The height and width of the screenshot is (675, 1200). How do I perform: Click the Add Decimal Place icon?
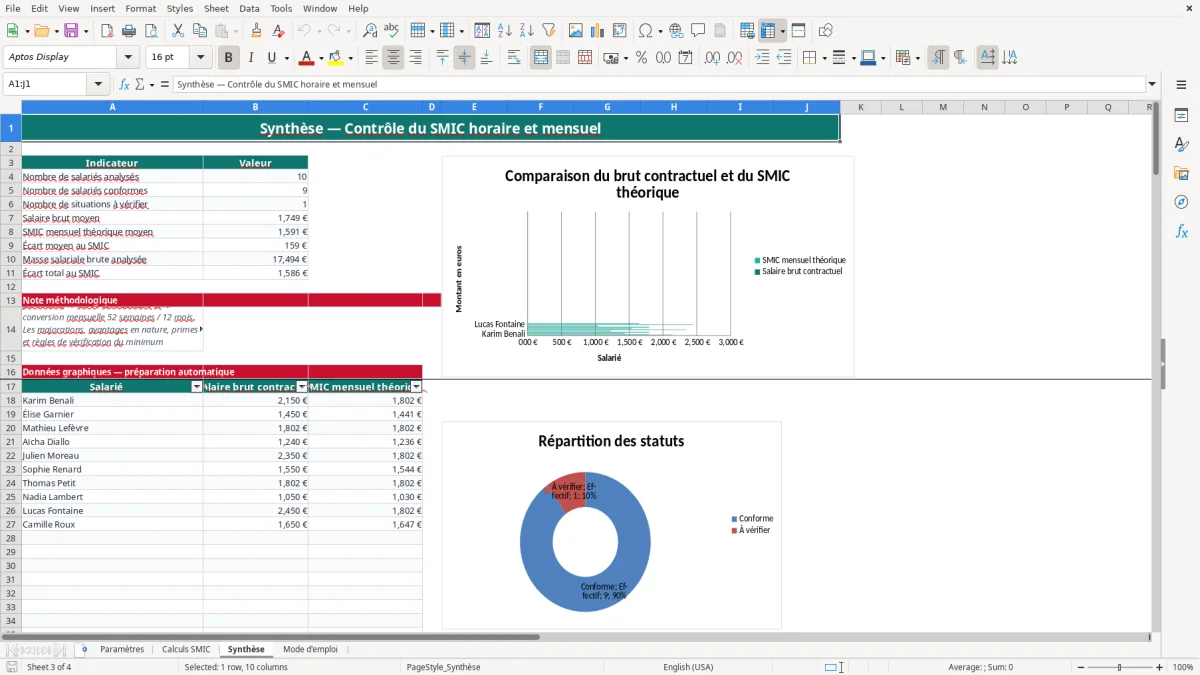[x=713, y=58]
